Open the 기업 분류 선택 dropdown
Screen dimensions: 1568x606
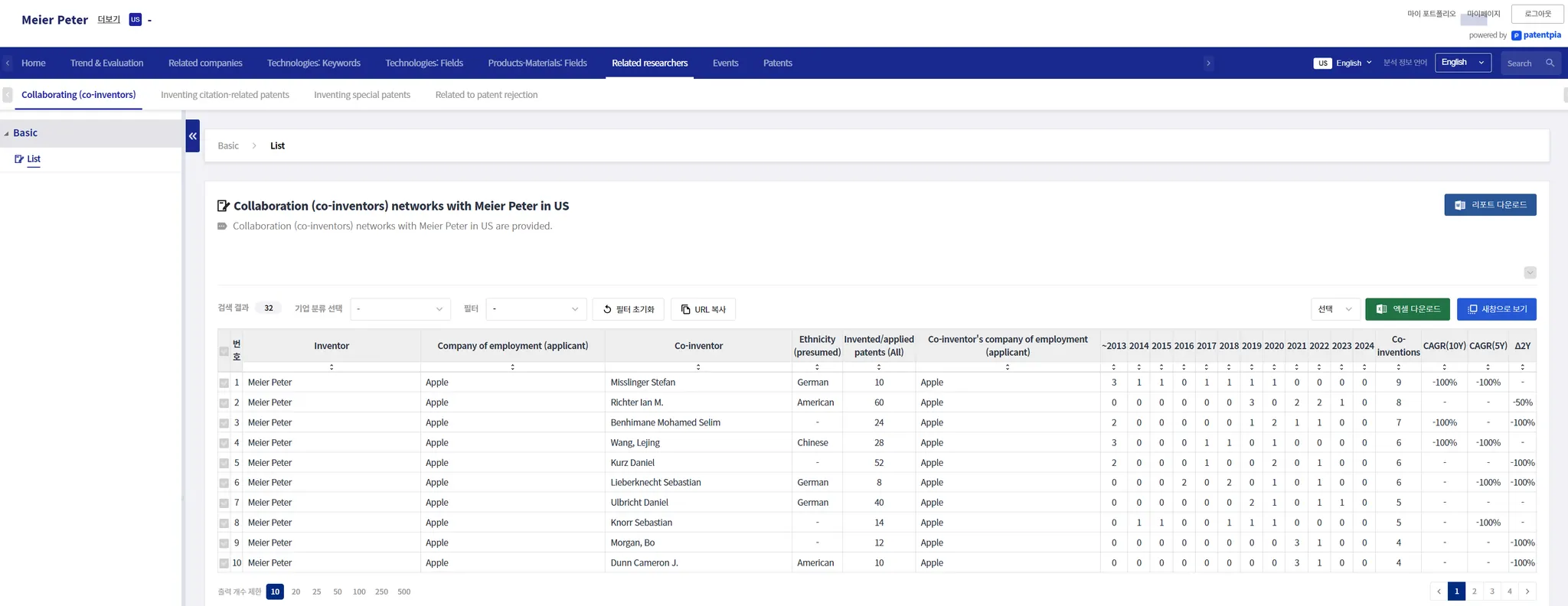click(x=400, y=309)
